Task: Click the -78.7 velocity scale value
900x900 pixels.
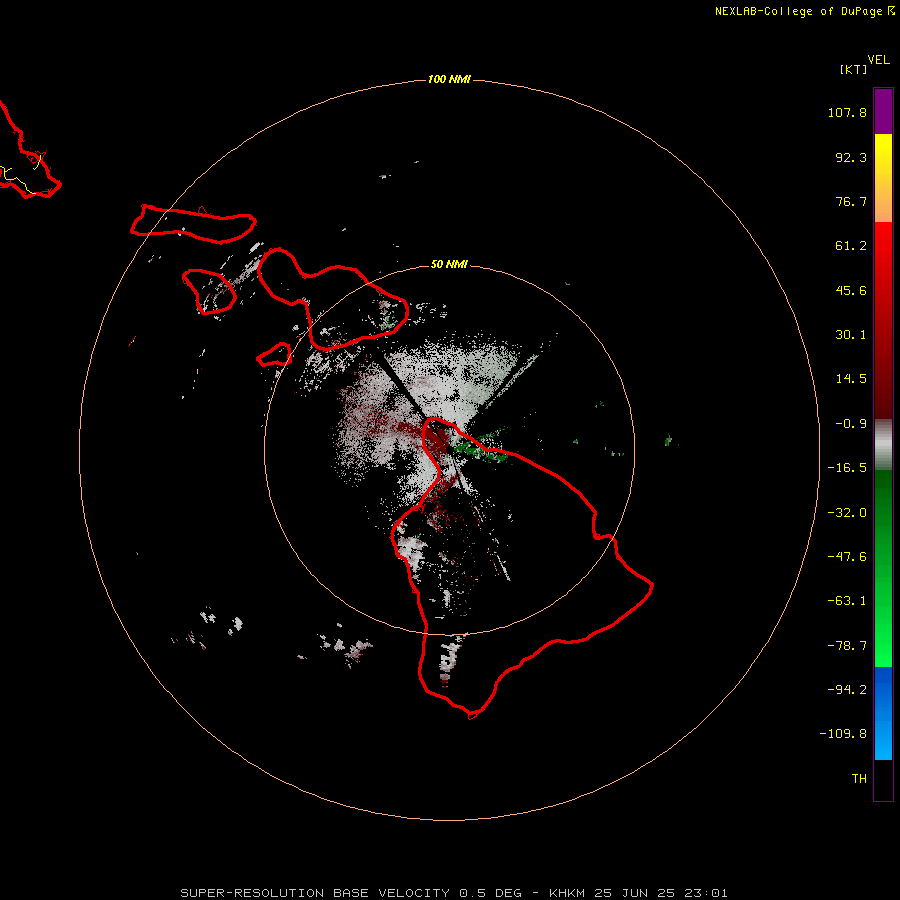Action: click(847, 646)
